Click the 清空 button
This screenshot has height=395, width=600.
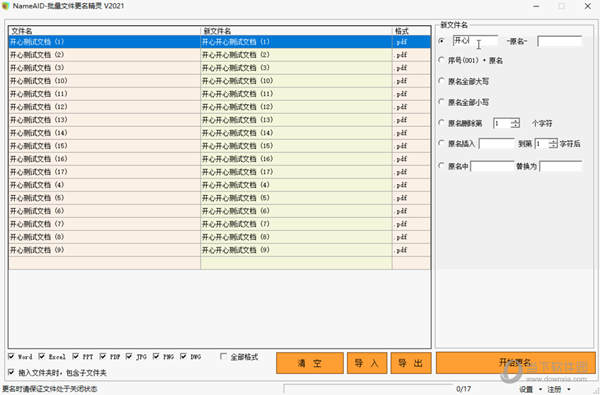coord(310,363)
